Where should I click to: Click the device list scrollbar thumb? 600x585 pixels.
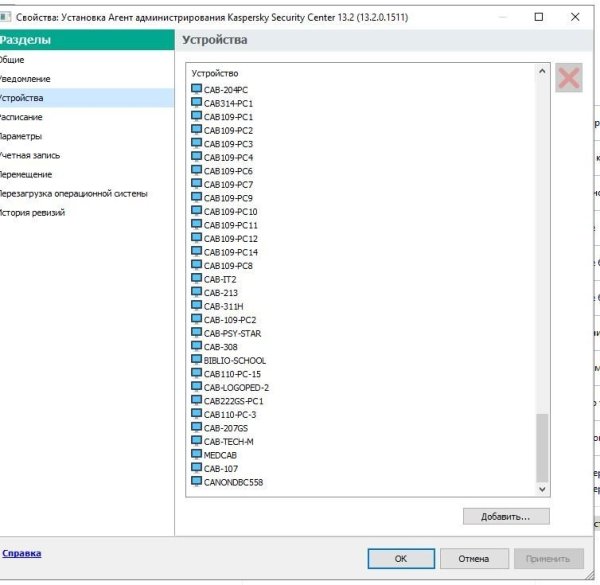[542, 448]
